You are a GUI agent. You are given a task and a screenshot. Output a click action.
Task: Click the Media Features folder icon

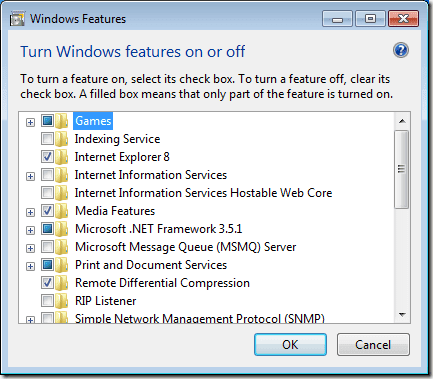click(62, 211)
